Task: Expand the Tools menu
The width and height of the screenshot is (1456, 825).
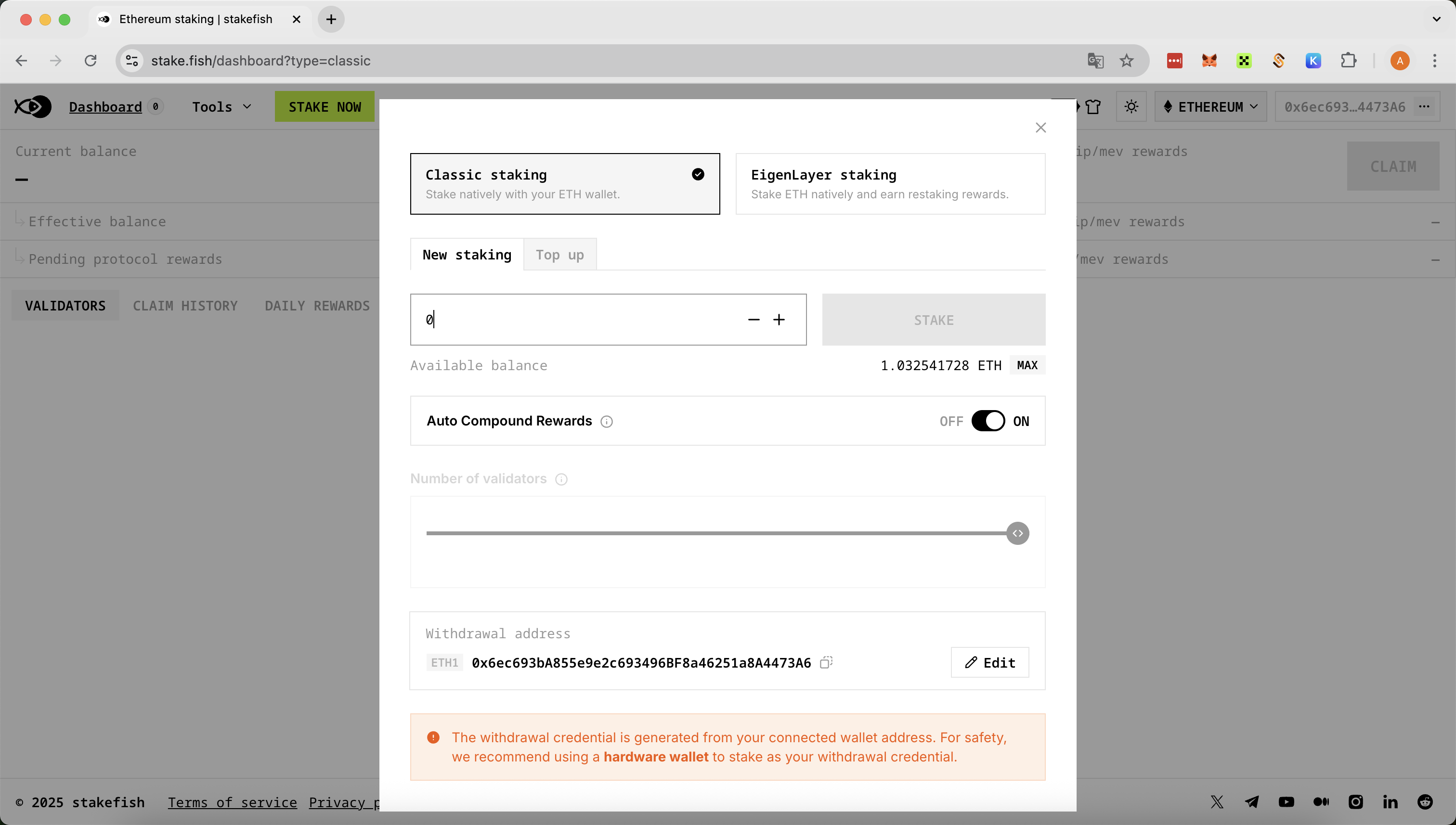Action: pyautogui.click(x=221, y=106)
